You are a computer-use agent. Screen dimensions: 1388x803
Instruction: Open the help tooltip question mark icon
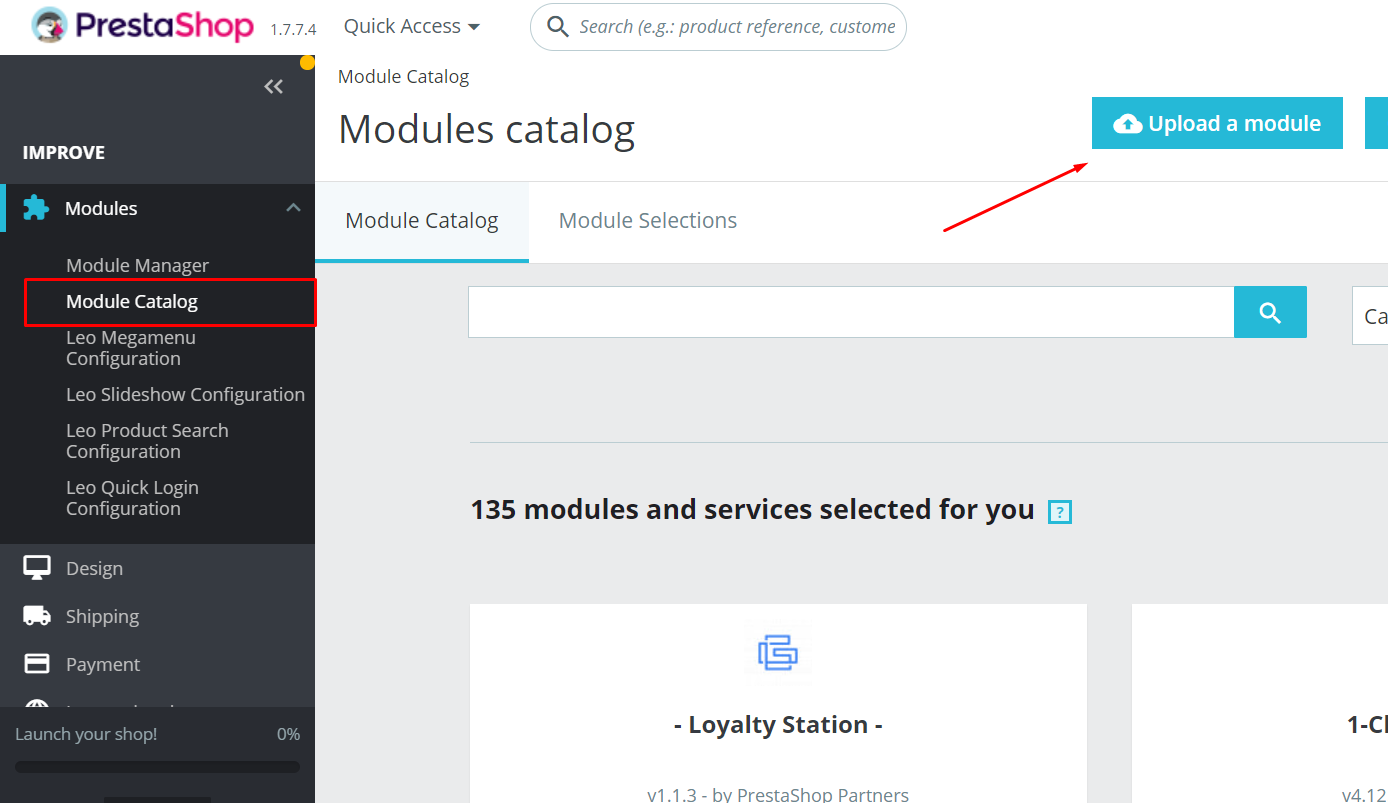tap(1059, 511)
